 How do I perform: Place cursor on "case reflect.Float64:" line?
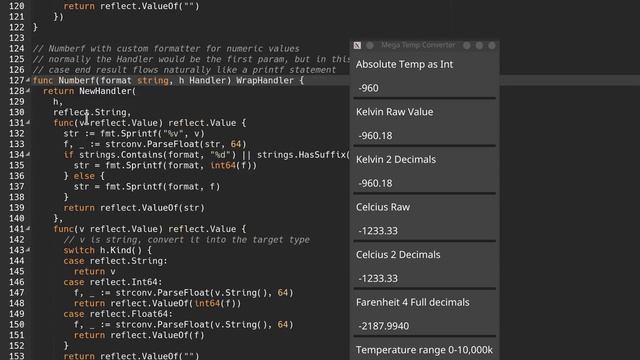(x=118, y=314)
